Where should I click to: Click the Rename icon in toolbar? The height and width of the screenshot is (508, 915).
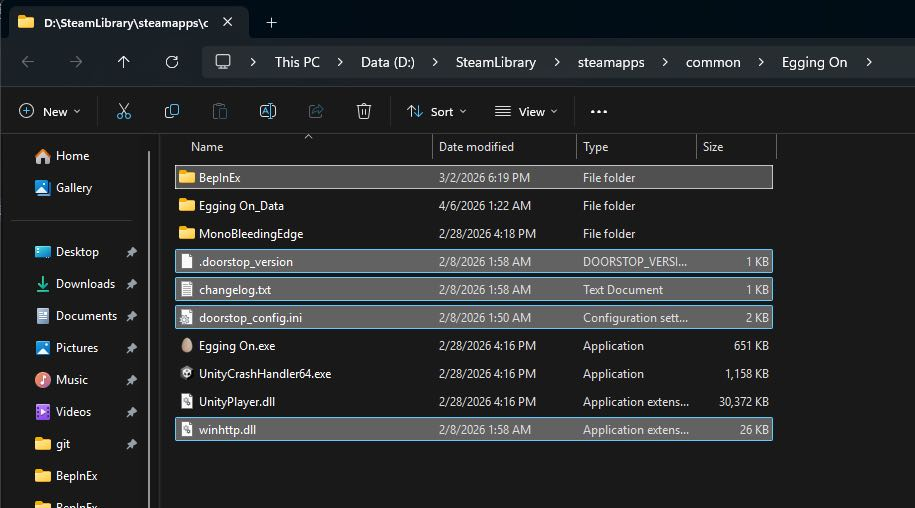[x=268, y=112]
